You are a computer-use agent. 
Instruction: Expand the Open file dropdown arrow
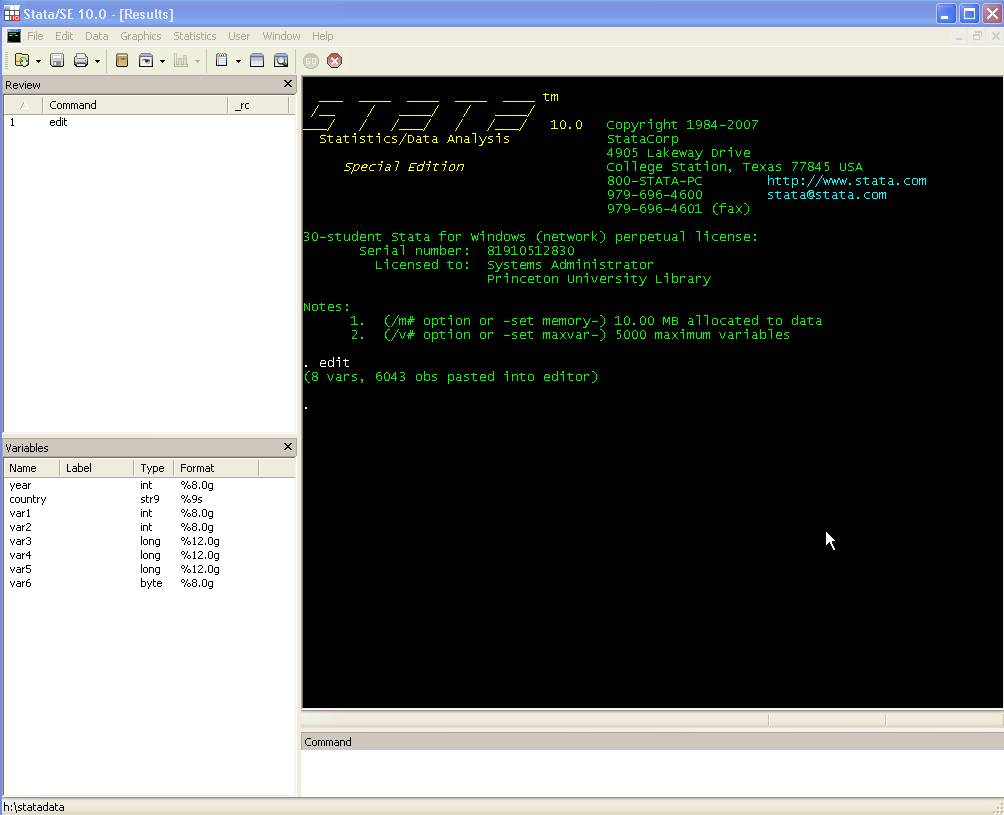point(38,62)
